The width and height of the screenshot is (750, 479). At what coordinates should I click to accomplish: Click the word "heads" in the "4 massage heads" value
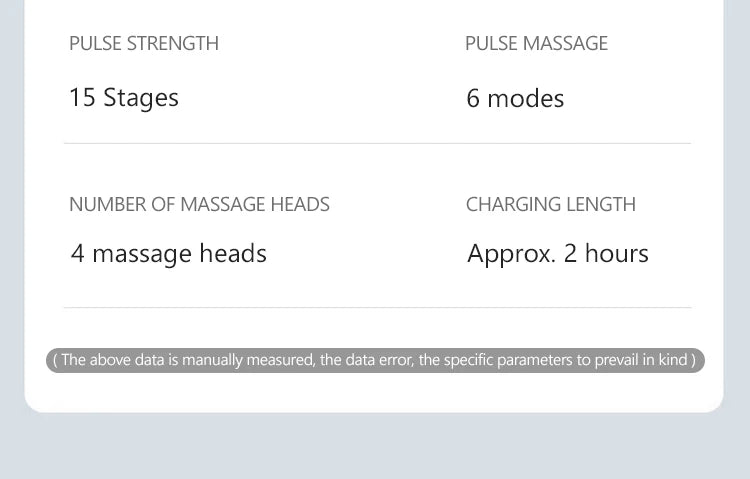(233, 253)
